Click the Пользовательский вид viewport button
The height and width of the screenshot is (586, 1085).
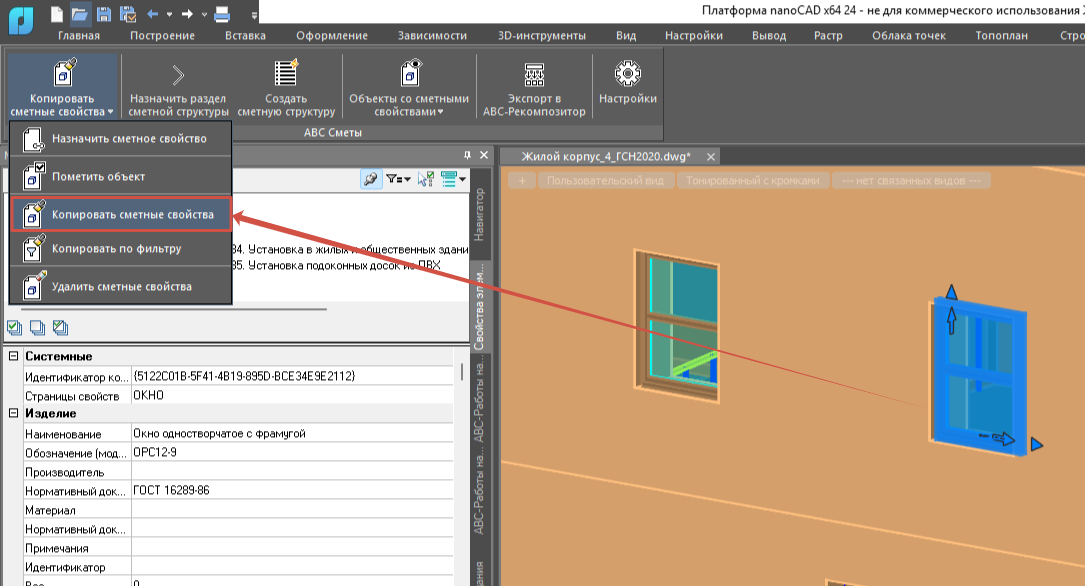605,181
